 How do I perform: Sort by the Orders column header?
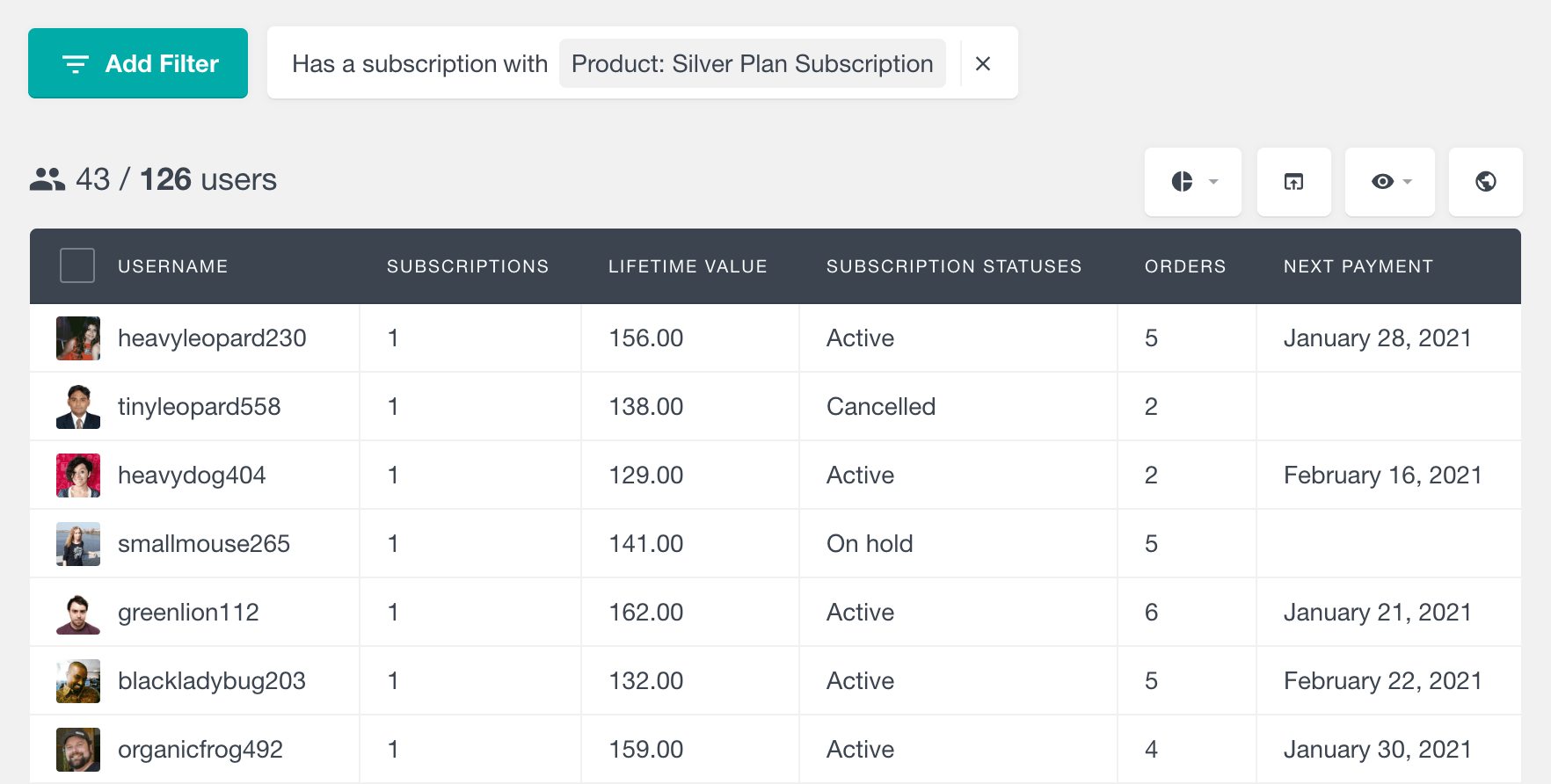(x=1185, y=266)
